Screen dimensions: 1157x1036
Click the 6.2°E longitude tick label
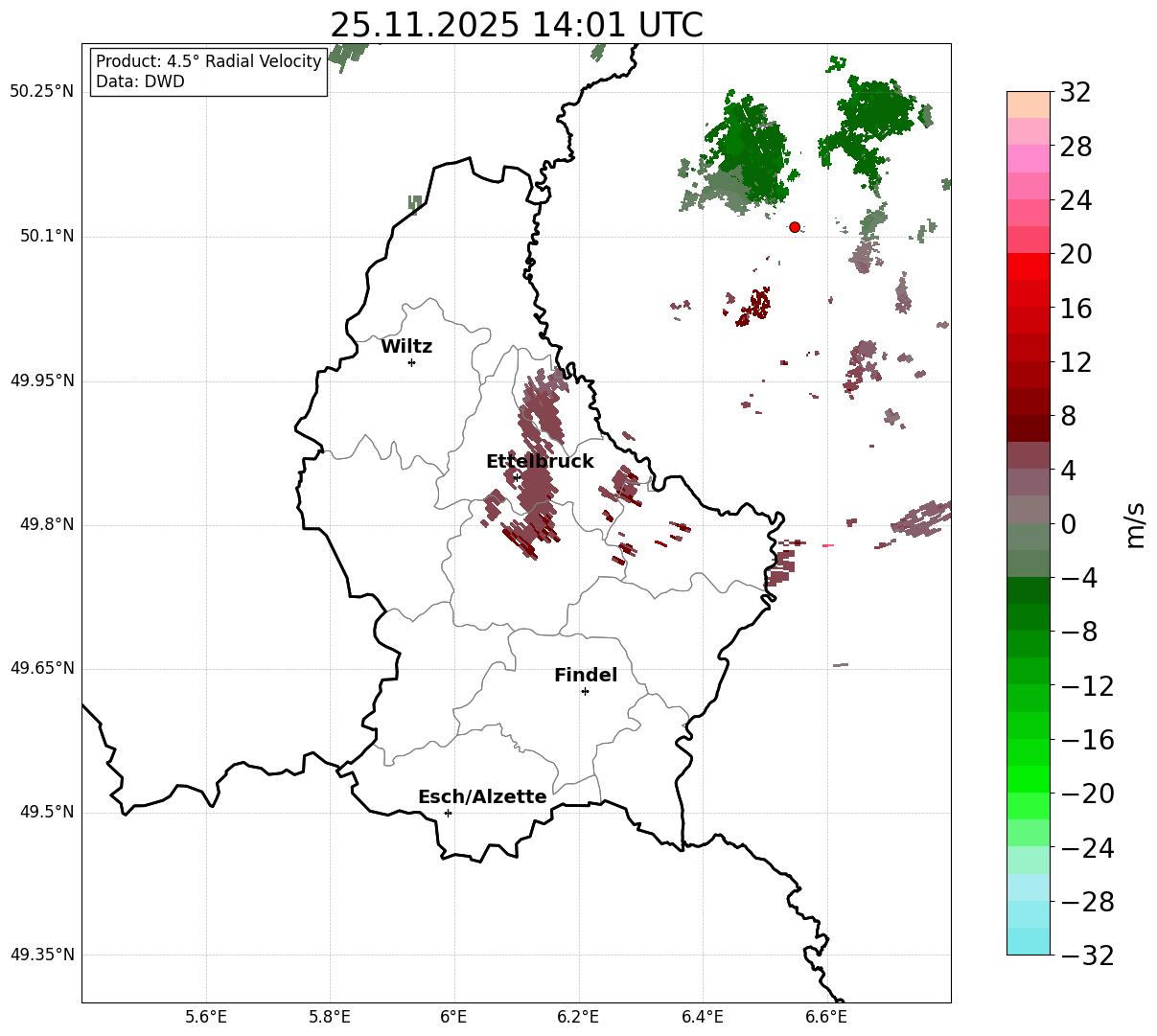(x=579, y=1018)
